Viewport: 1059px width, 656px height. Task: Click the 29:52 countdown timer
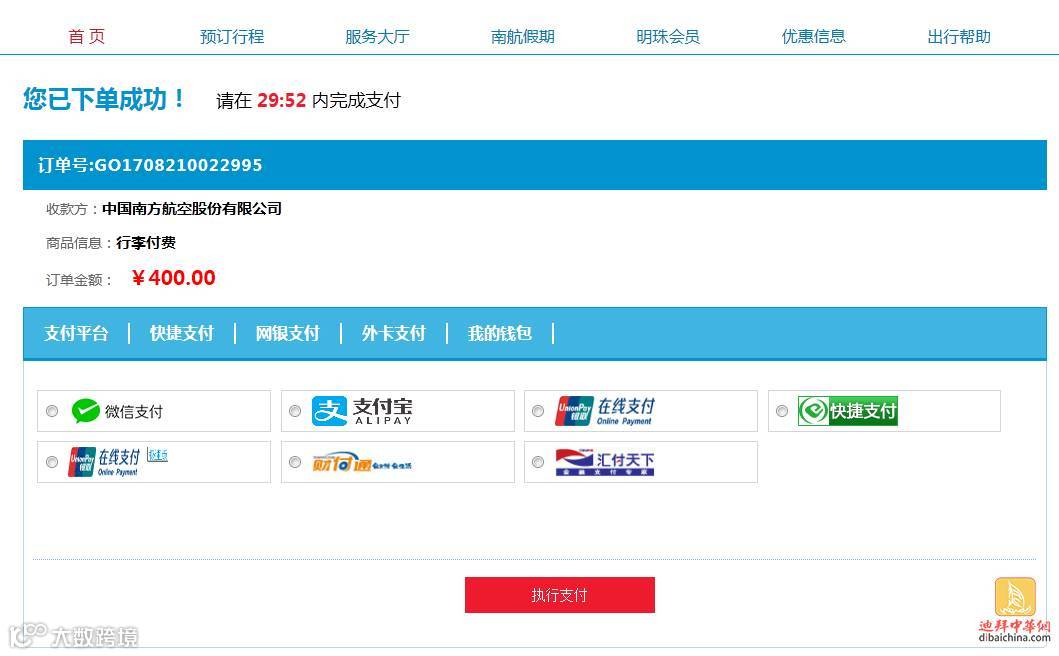(282, 101)
